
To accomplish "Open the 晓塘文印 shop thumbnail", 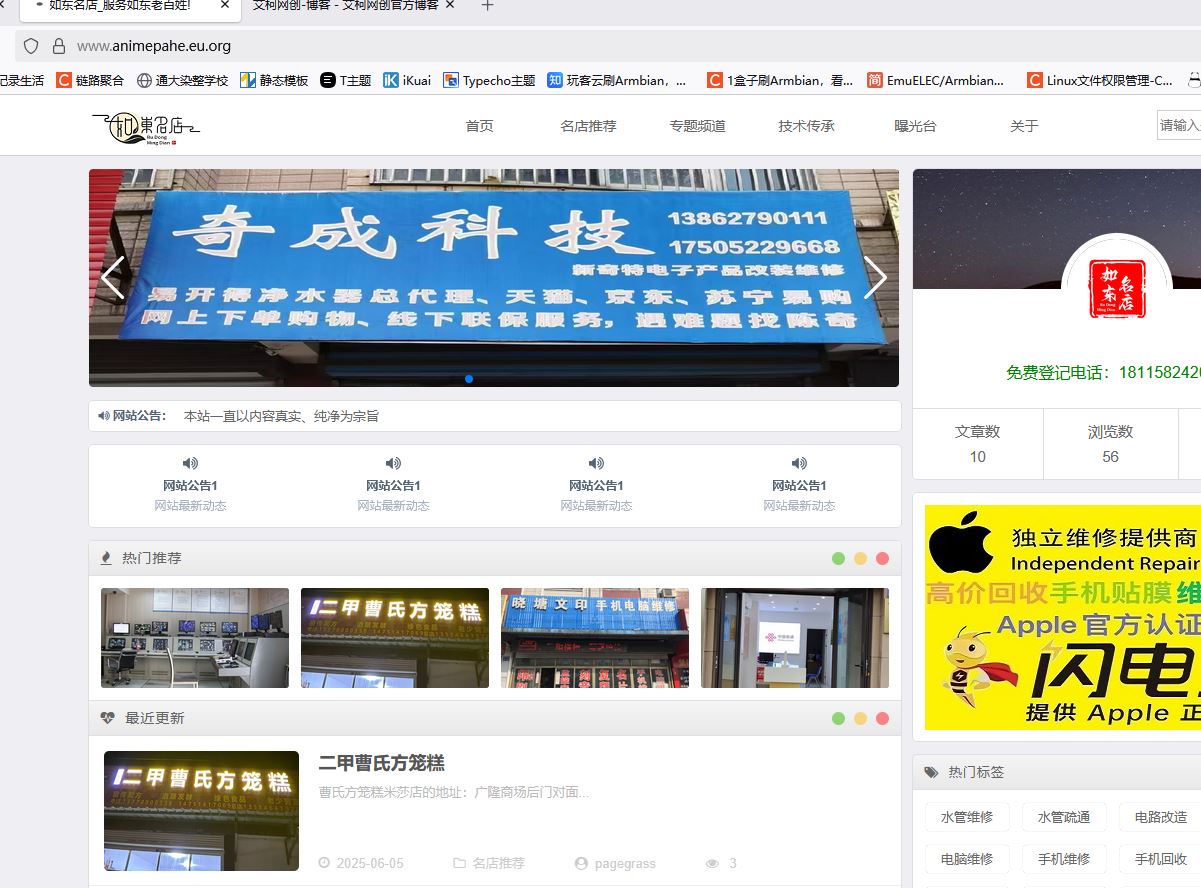I will (595, 638).
